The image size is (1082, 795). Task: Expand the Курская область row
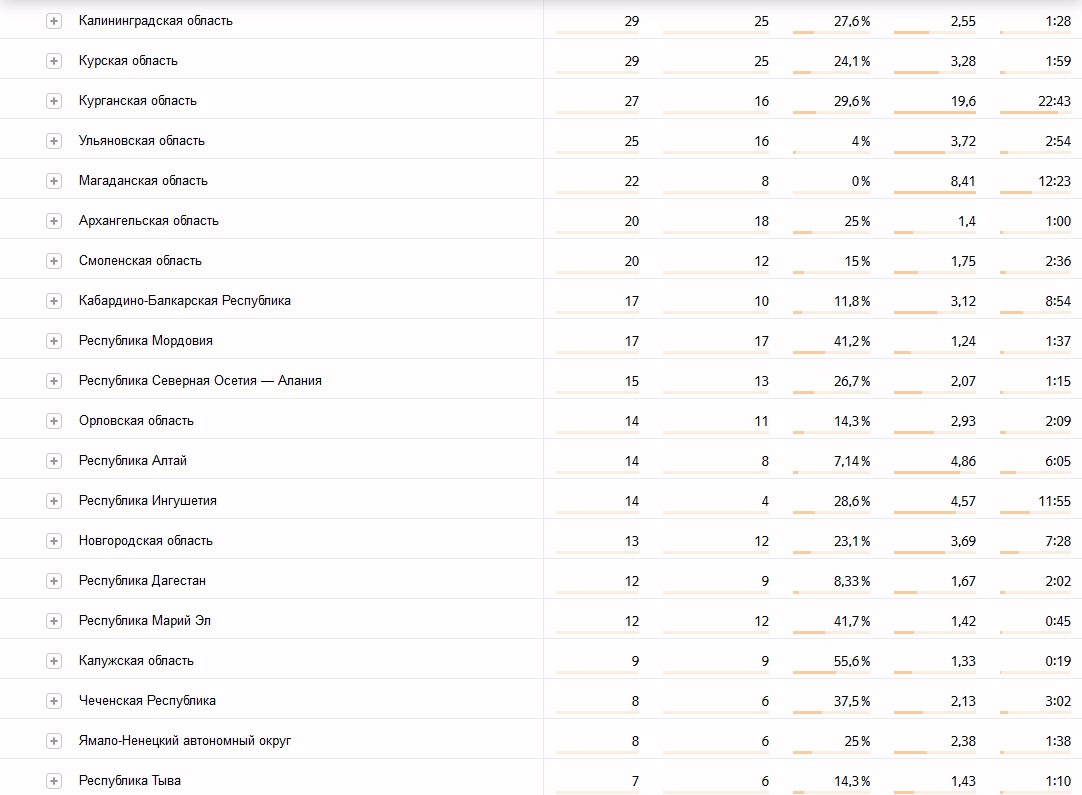[x=54, y=61]
